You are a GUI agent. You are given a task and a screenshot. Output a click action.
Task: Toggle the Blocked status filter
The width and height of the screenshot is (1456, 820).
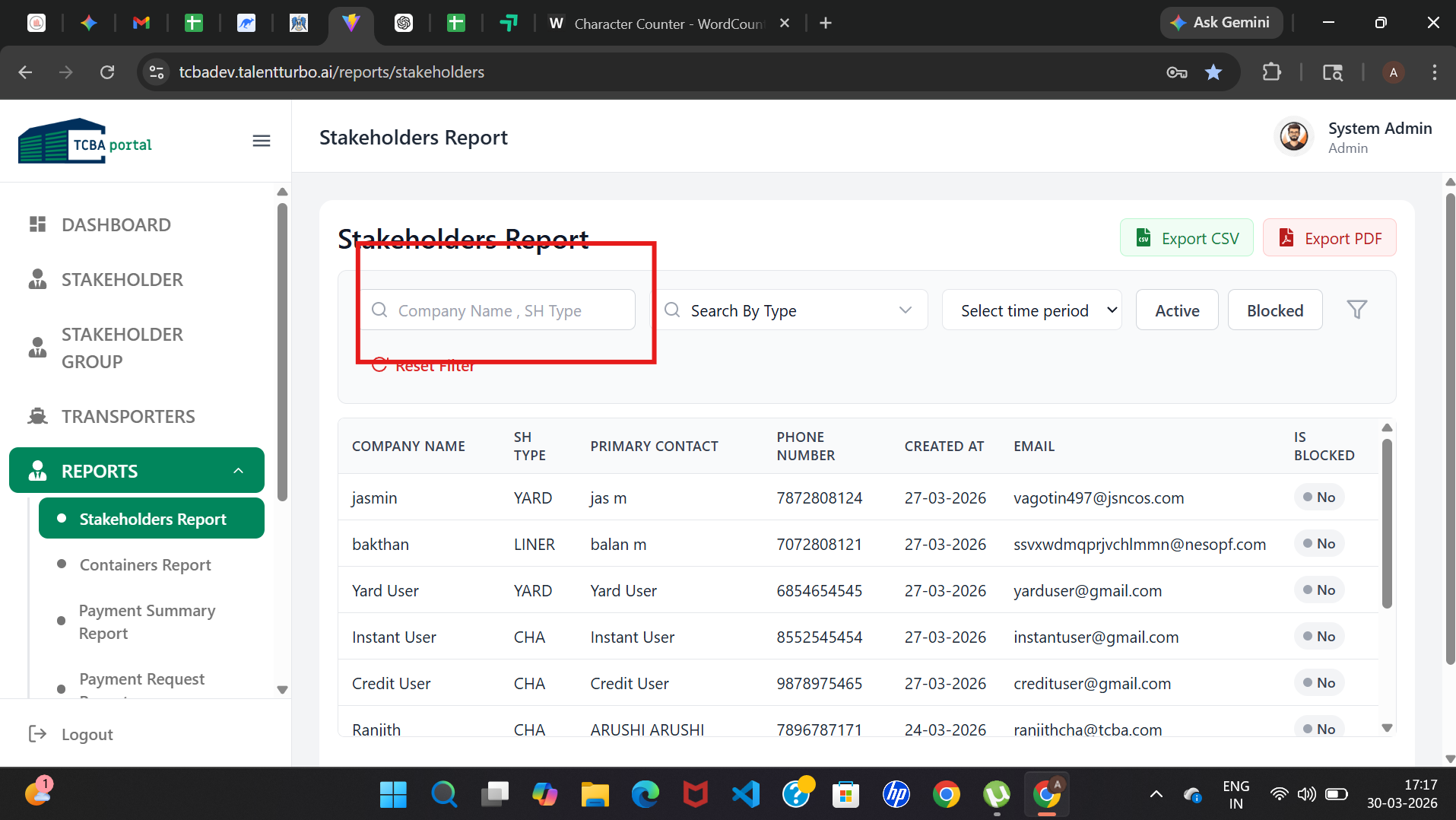pos(1275,310)
